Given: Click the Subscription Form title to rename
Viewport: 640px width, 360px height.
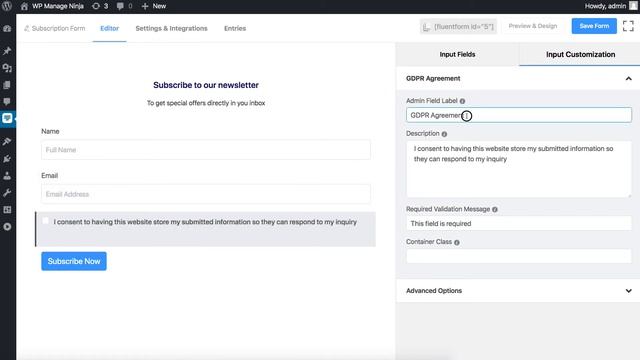Looking at the screenshot, I should click(x=55, y=28).
